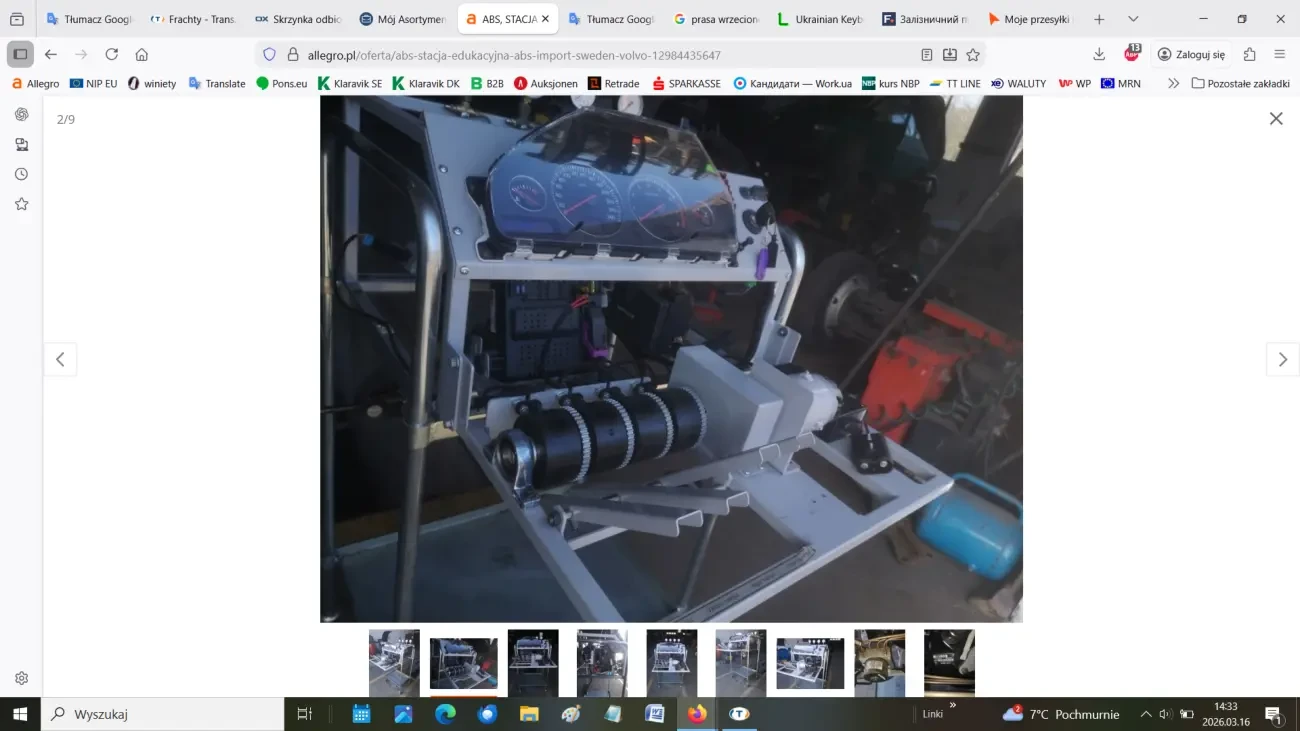Switch to the Moje przesyłki tab
Viewport: 1300px width, 731px height.
1028,19
